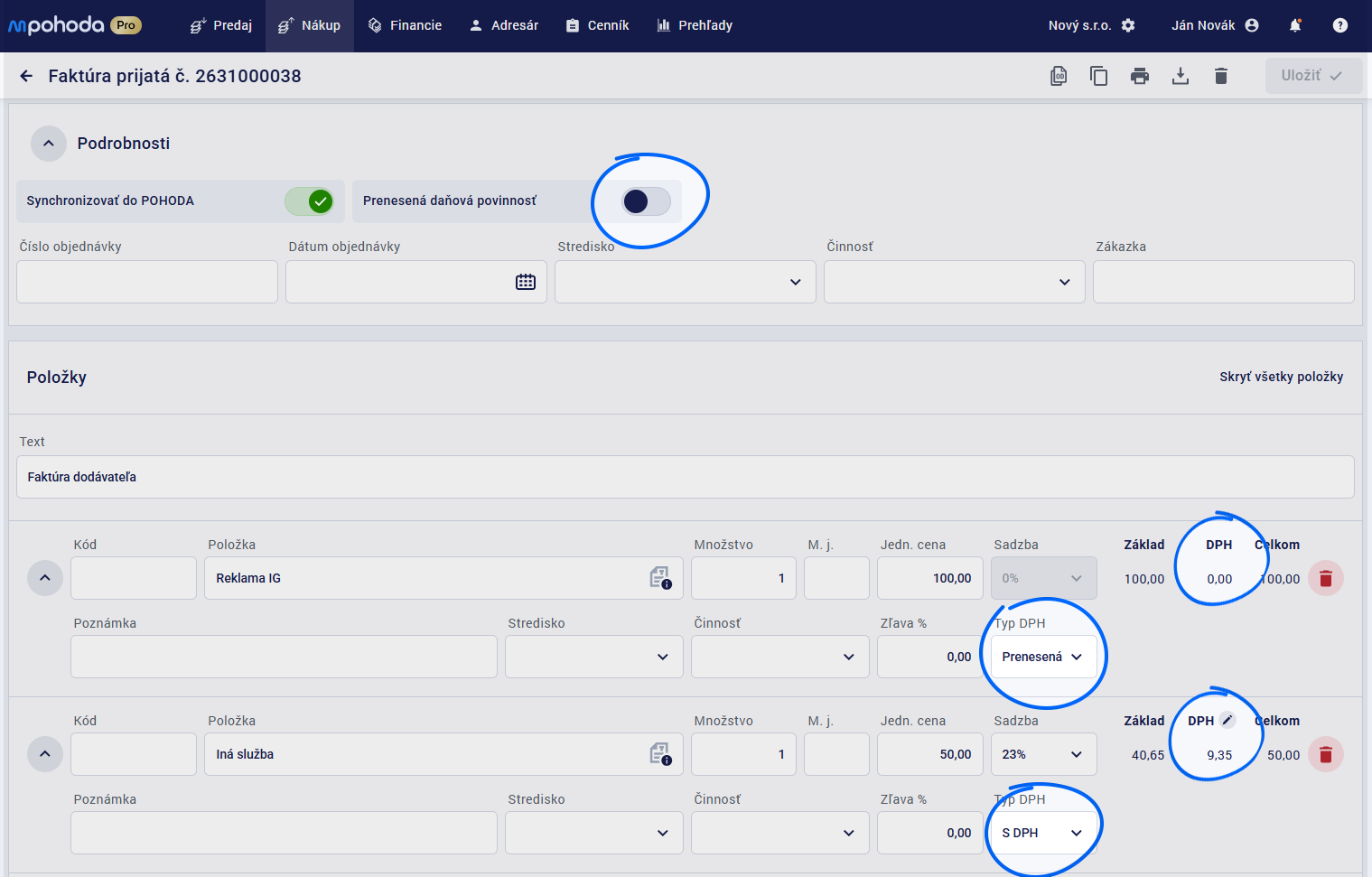The image size is (1372, 877).
Task: Open the help question mark icon
Action: pyautogui.click(x=1340, y=25)
